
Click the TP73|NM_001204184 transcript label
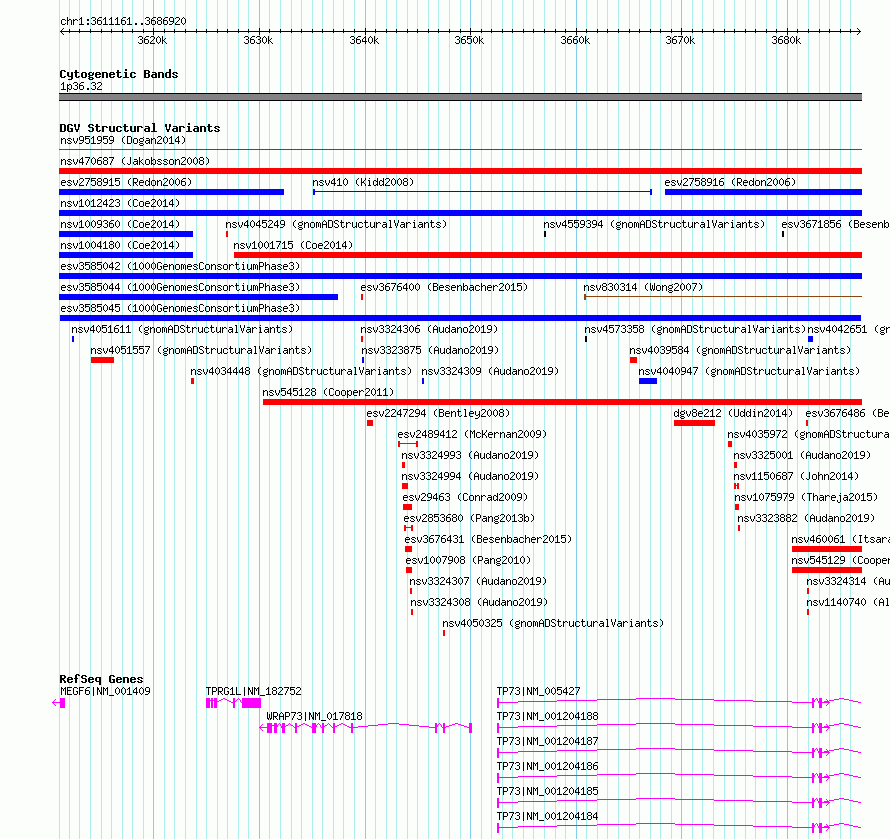(547, 816)
